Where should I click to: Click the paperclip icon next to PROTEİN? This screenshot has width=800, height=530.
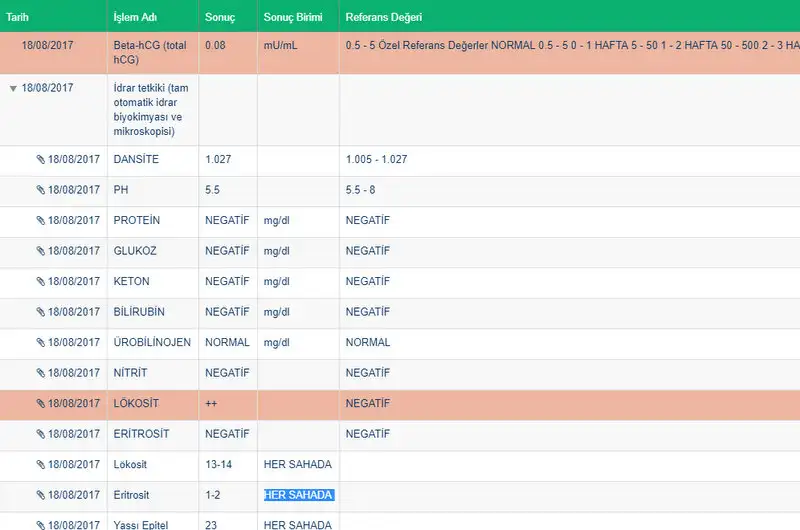[x=41, y=221]
